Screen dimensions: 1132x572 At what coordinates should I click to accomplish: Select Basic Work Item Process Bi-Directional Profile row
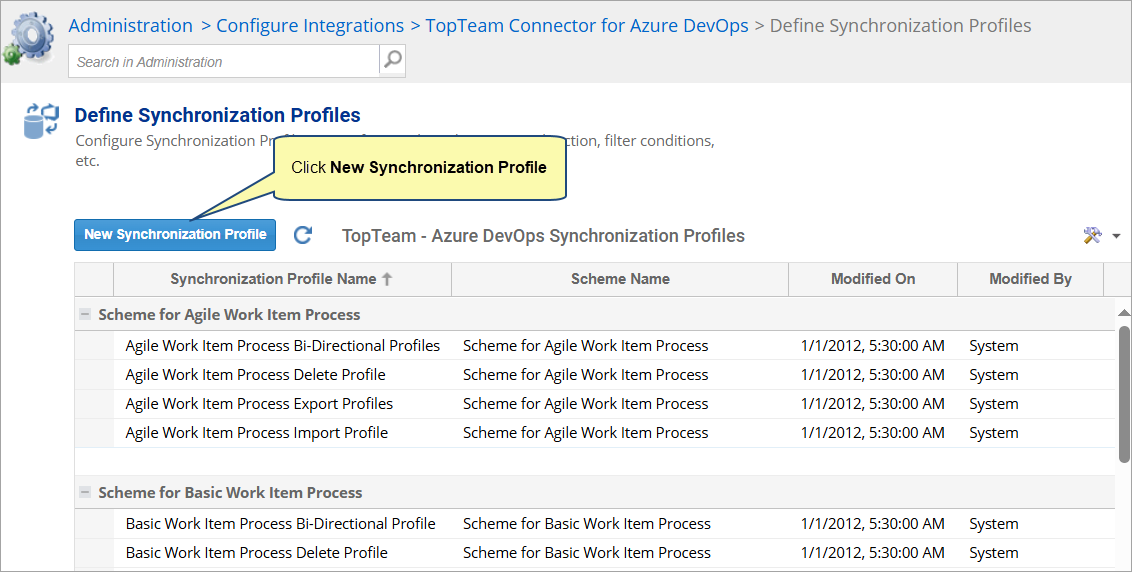point(280,524)
